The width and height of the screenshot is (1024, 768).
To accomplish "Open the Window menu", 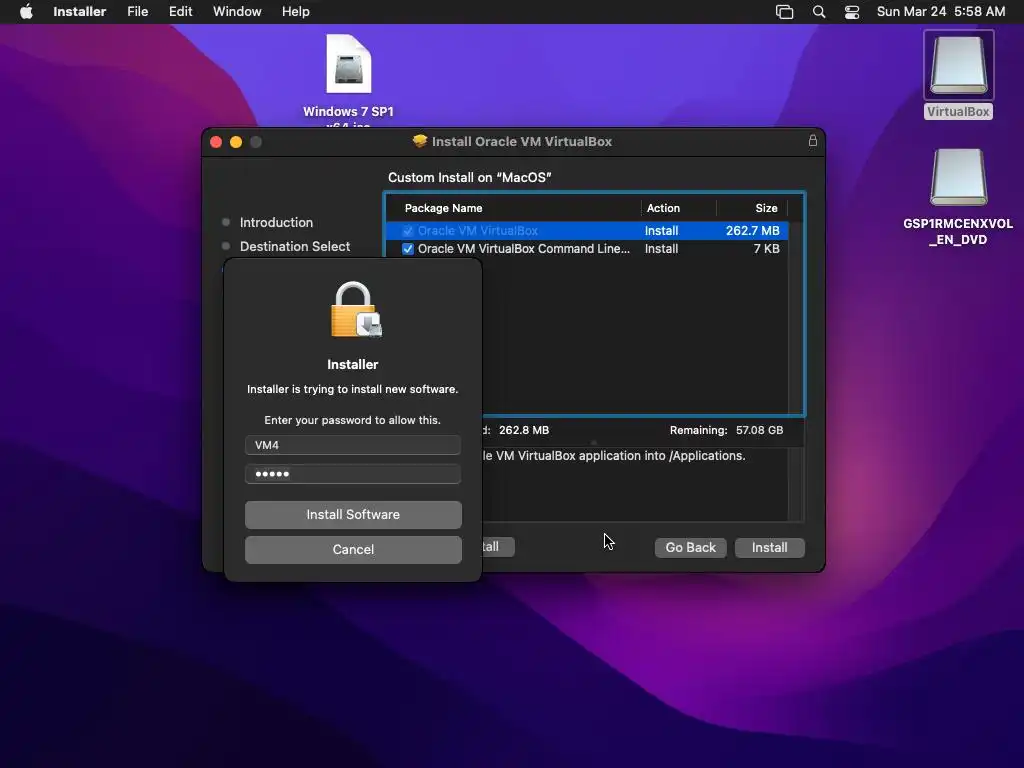I will click(x=237, y=11).
